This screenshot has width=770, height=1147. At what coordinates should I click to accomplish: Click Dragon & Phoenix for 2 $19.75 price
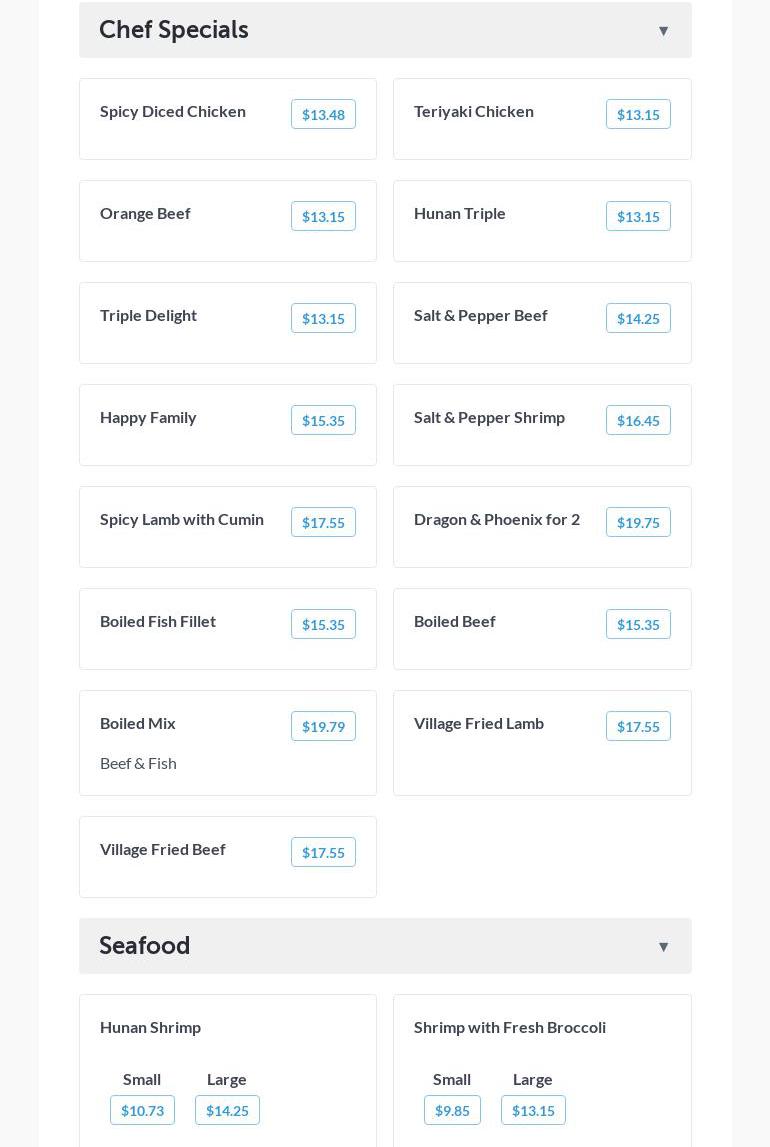tap(638, 523)
